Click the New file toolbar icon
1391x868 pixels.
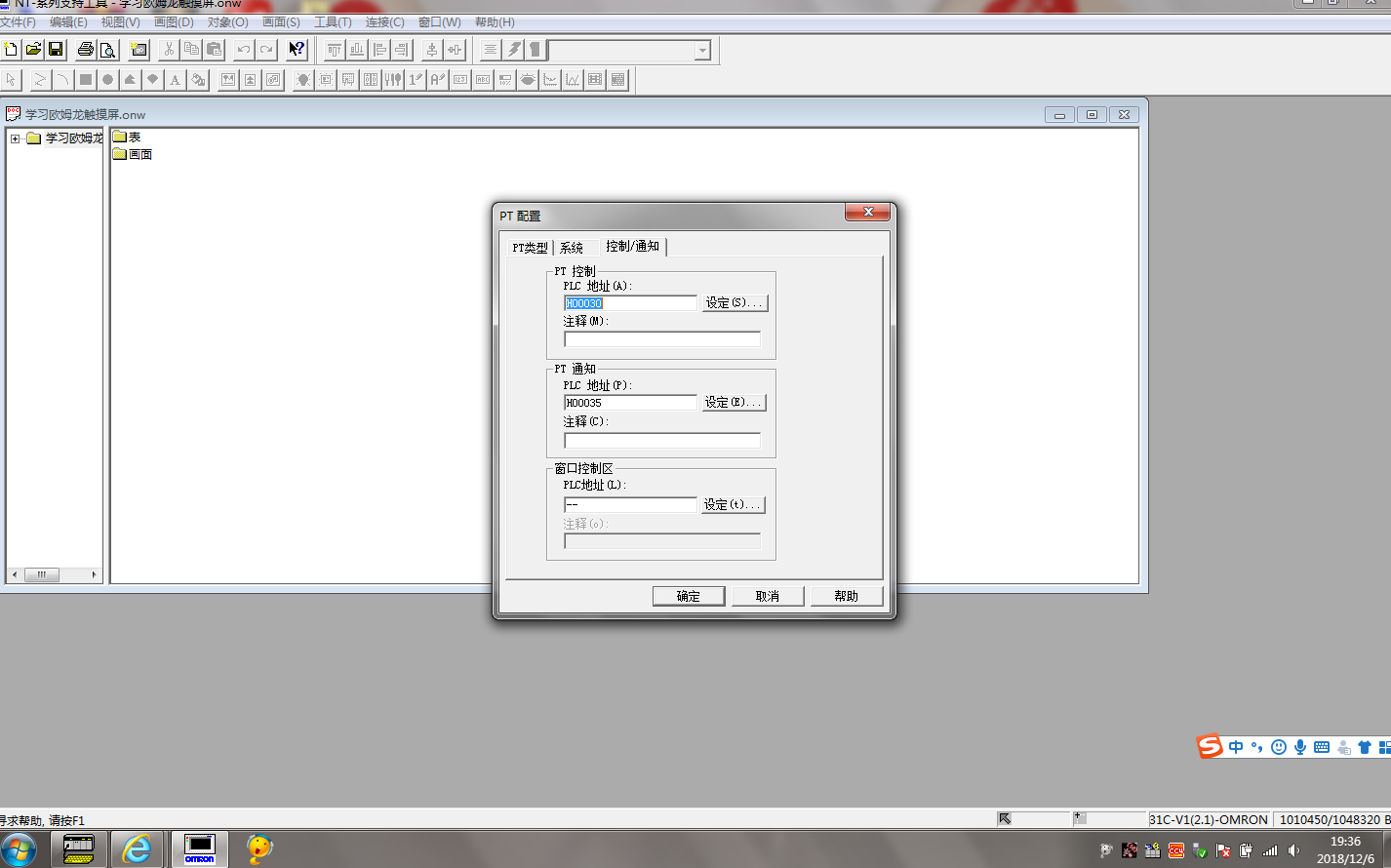point(11,50)
